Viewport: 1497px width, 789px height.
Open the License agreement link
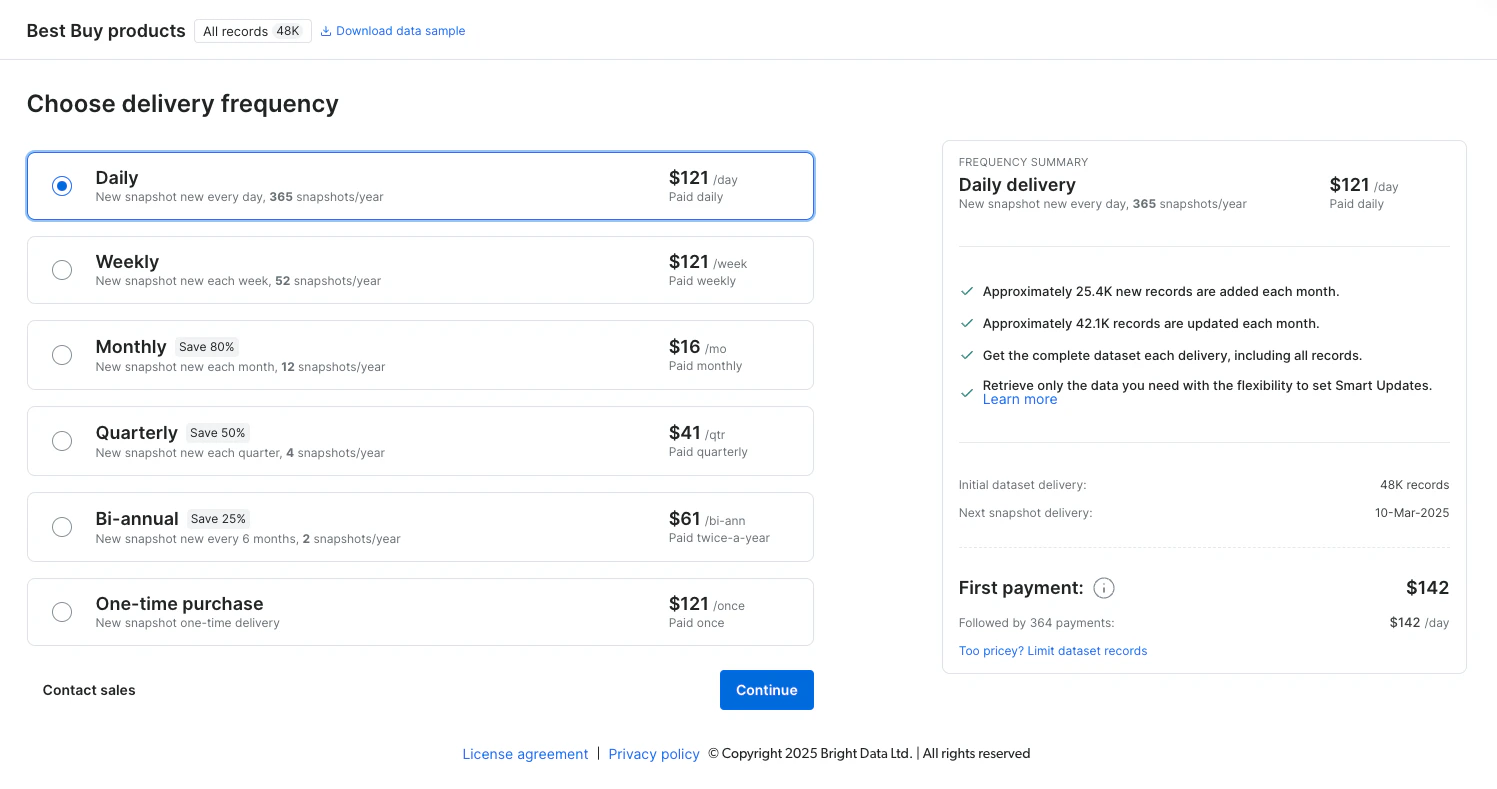525,754
